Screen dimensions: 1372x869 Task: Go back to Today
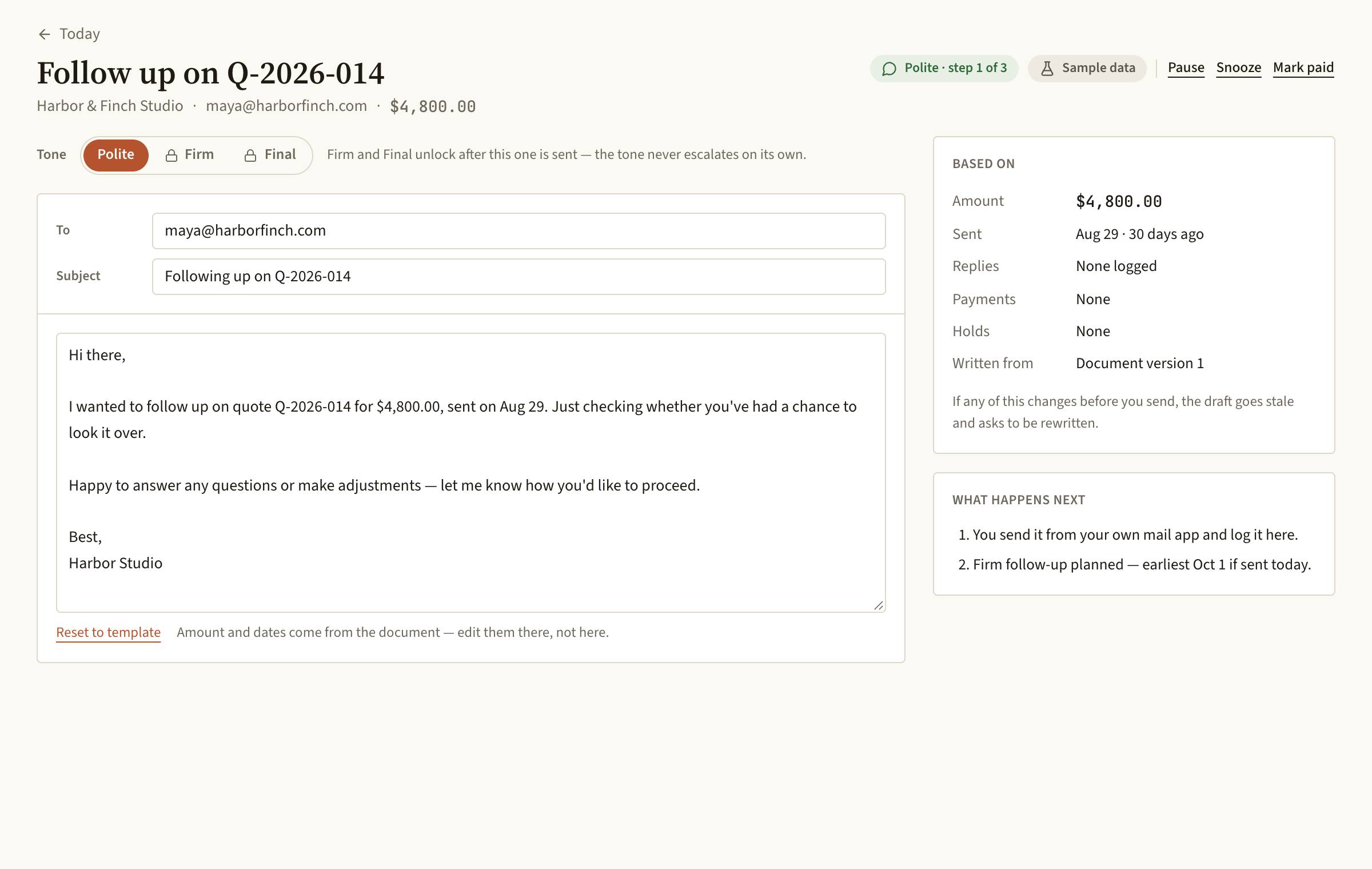click(69, 34)
